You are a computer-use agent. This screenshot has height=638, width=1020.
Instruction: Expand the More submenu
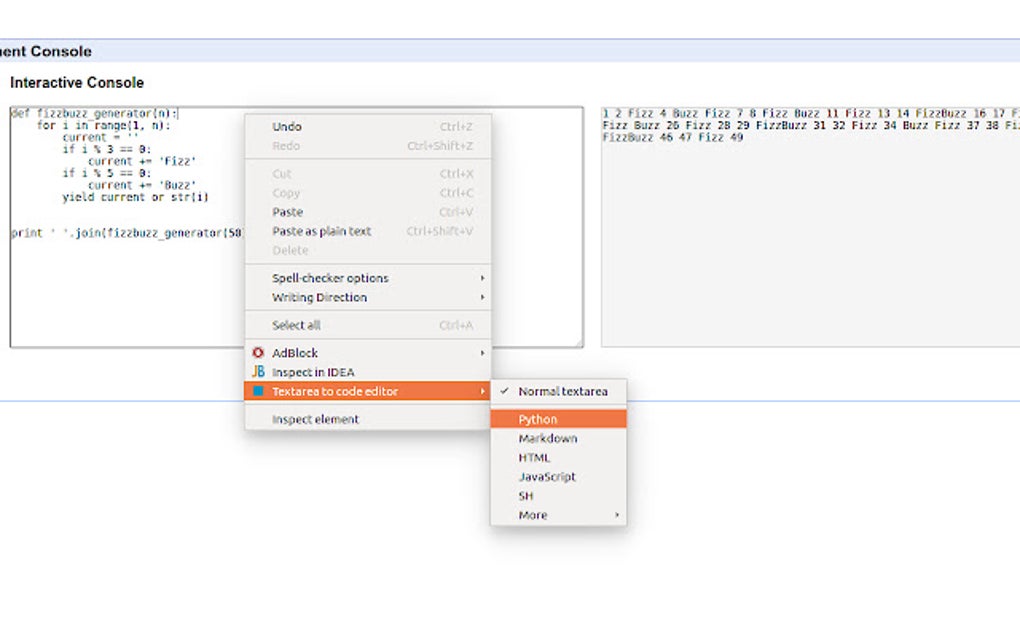[x=532, y=515]
